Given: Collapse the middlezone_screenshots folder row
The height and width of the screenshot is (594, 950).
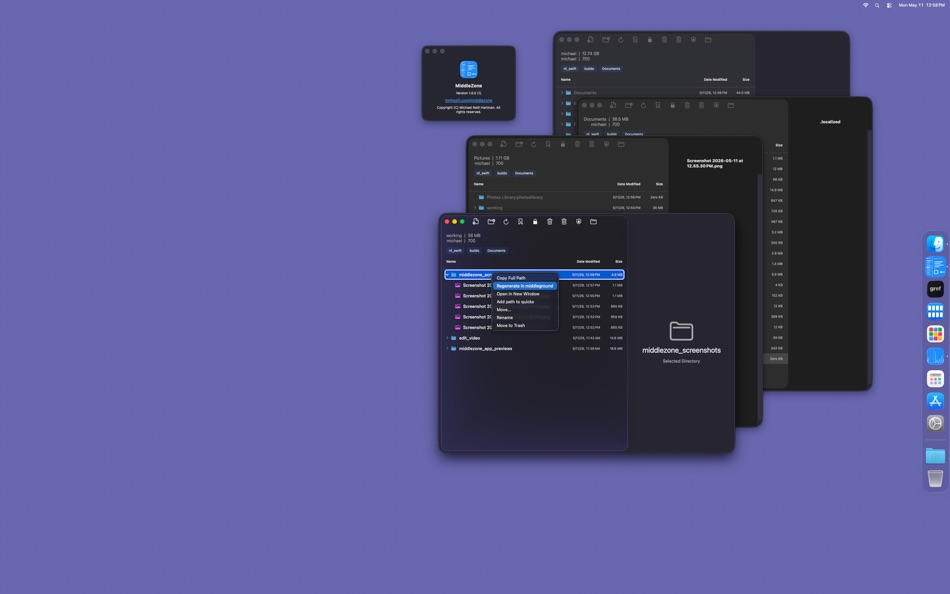Looking at the screenshot, I should pos(448,275).
